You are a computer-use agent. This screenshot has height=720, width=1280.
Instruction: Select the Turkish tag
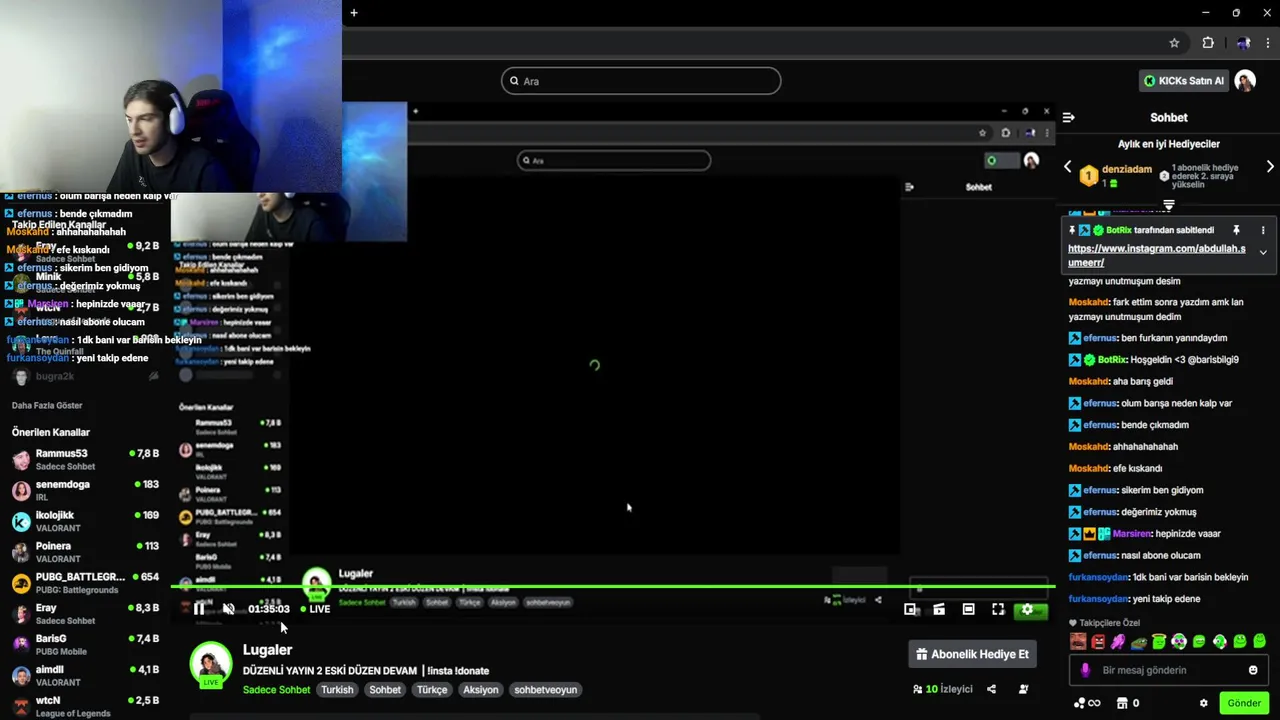coord(337,690)
